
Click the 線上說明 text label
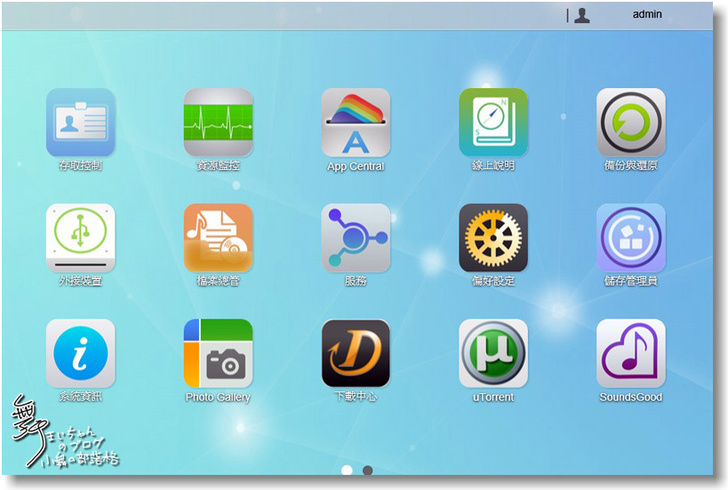494,165
